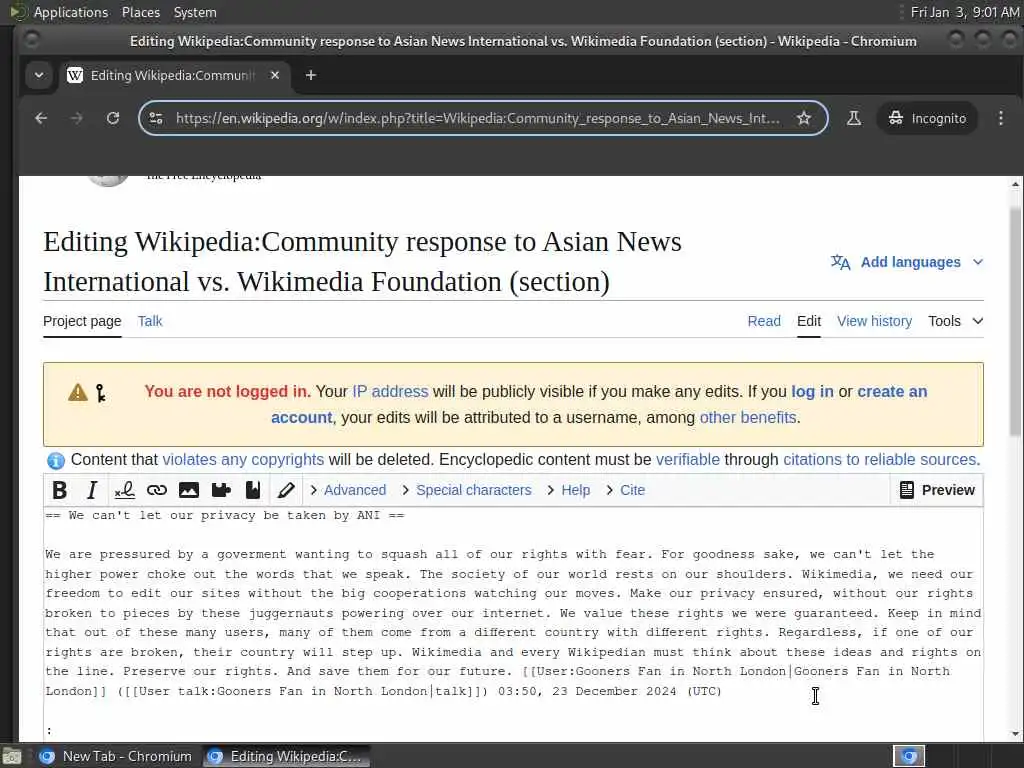Insert an image or media file
Viewport: 1024px width, 768px height.
point(189,490)
